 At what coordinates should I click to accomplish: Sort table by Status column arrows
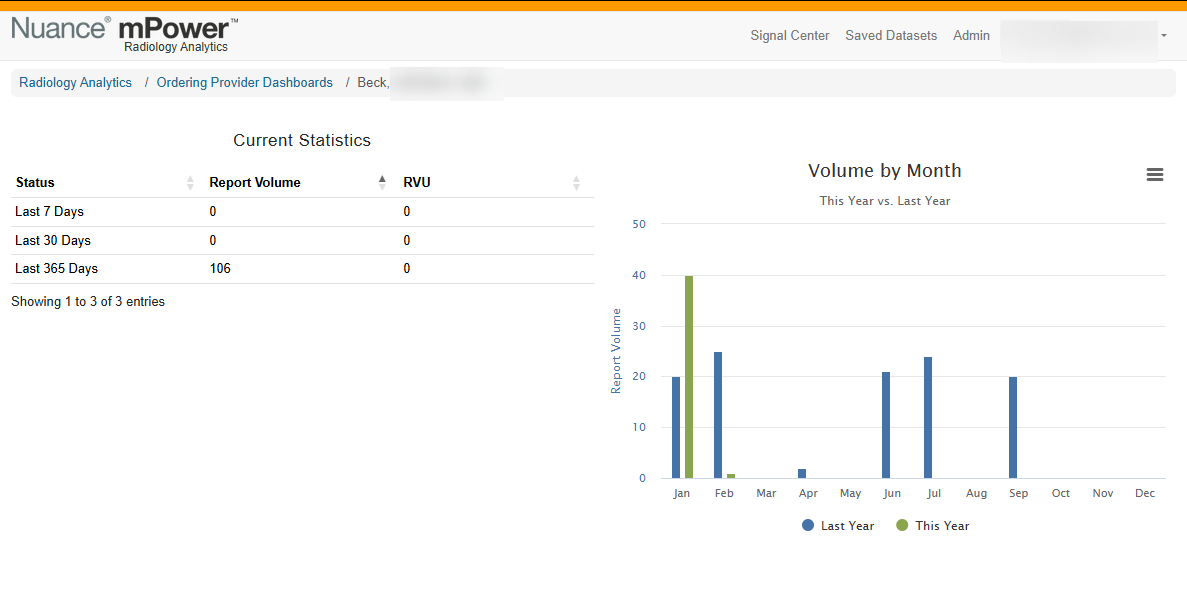(x=190, y=182)
